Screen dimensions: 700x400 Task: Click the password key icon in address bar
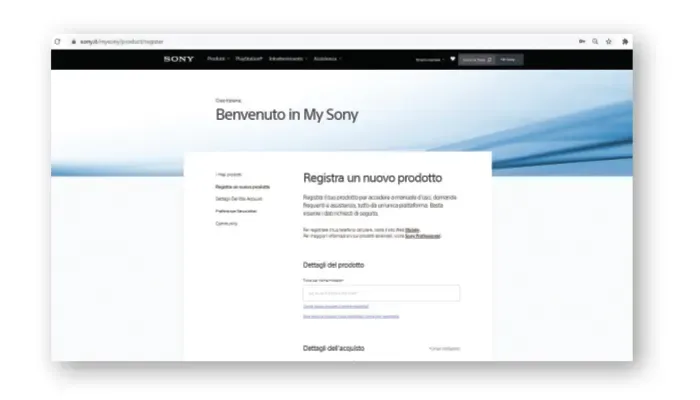[582, 41]
